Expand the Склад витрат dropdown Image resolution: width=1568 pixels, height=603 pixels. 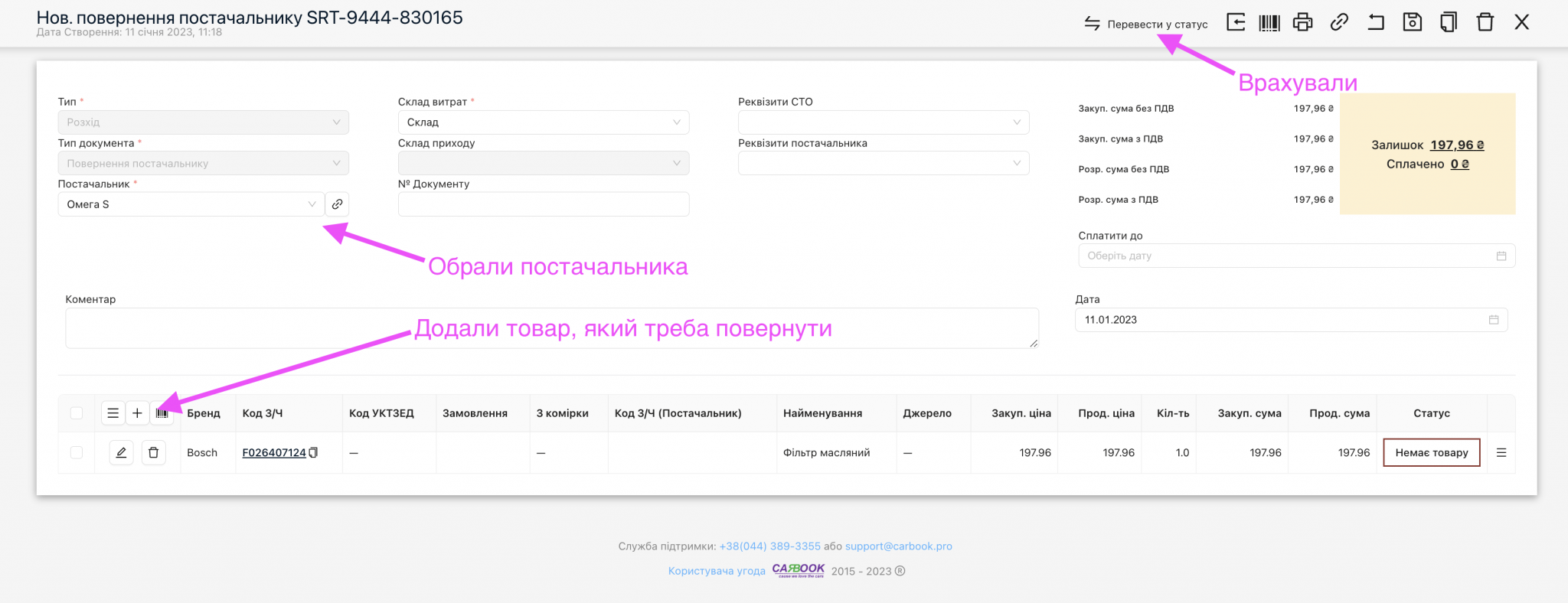coord(543,122)
